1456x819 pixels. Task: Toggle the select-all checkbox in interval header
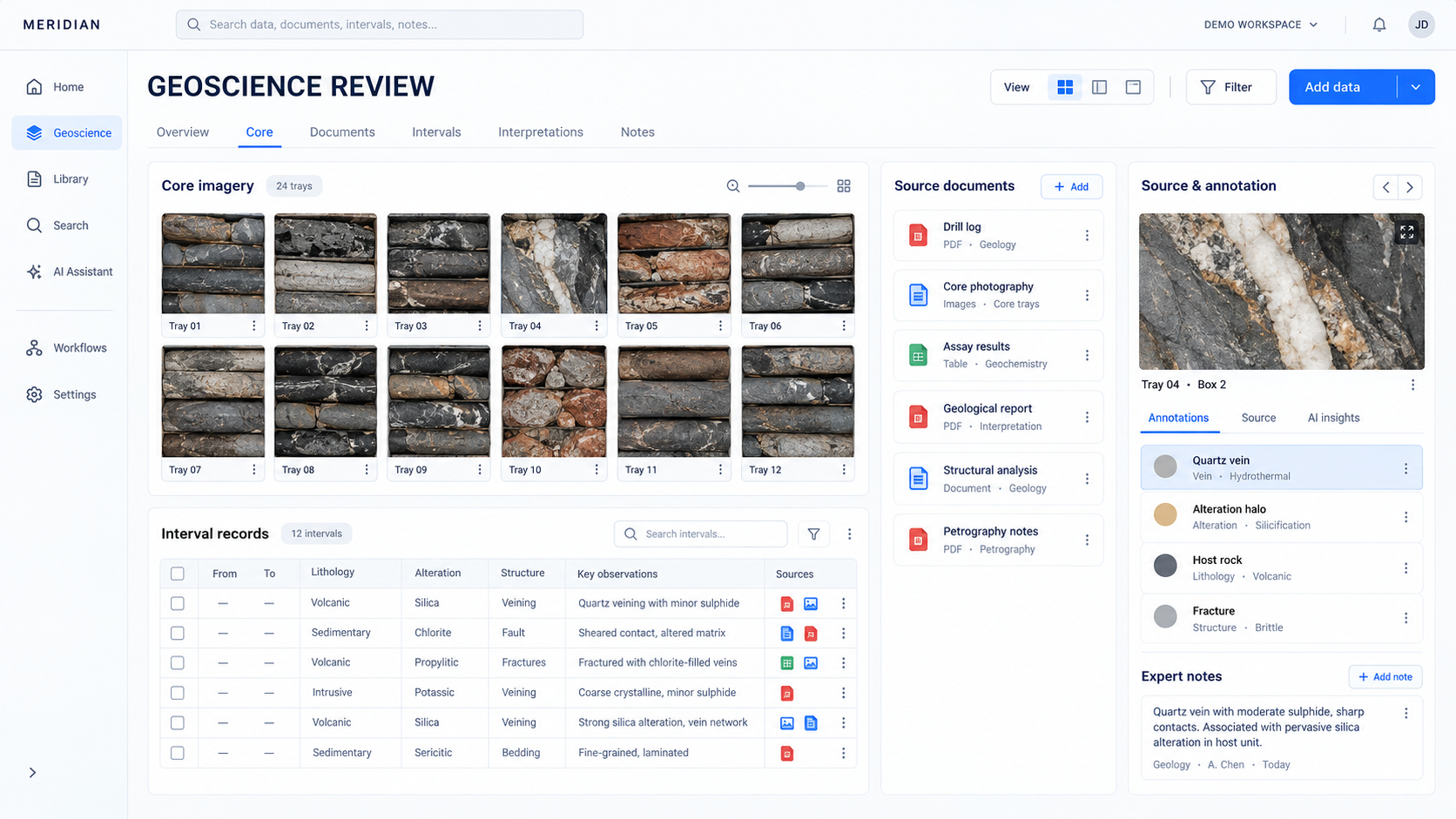coord(178,574)
